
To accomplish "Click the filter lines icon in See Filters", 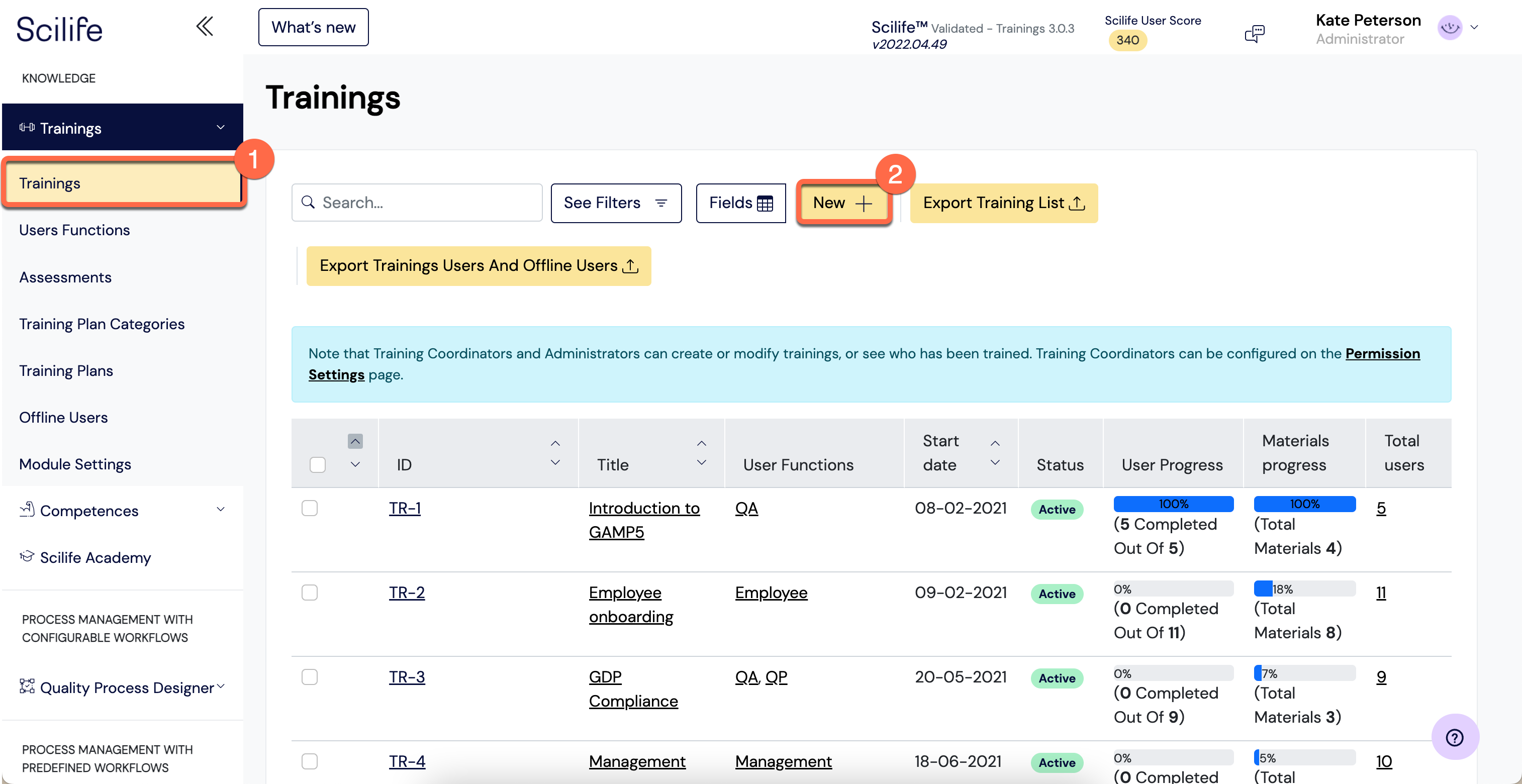I will (x=661, y=203).
